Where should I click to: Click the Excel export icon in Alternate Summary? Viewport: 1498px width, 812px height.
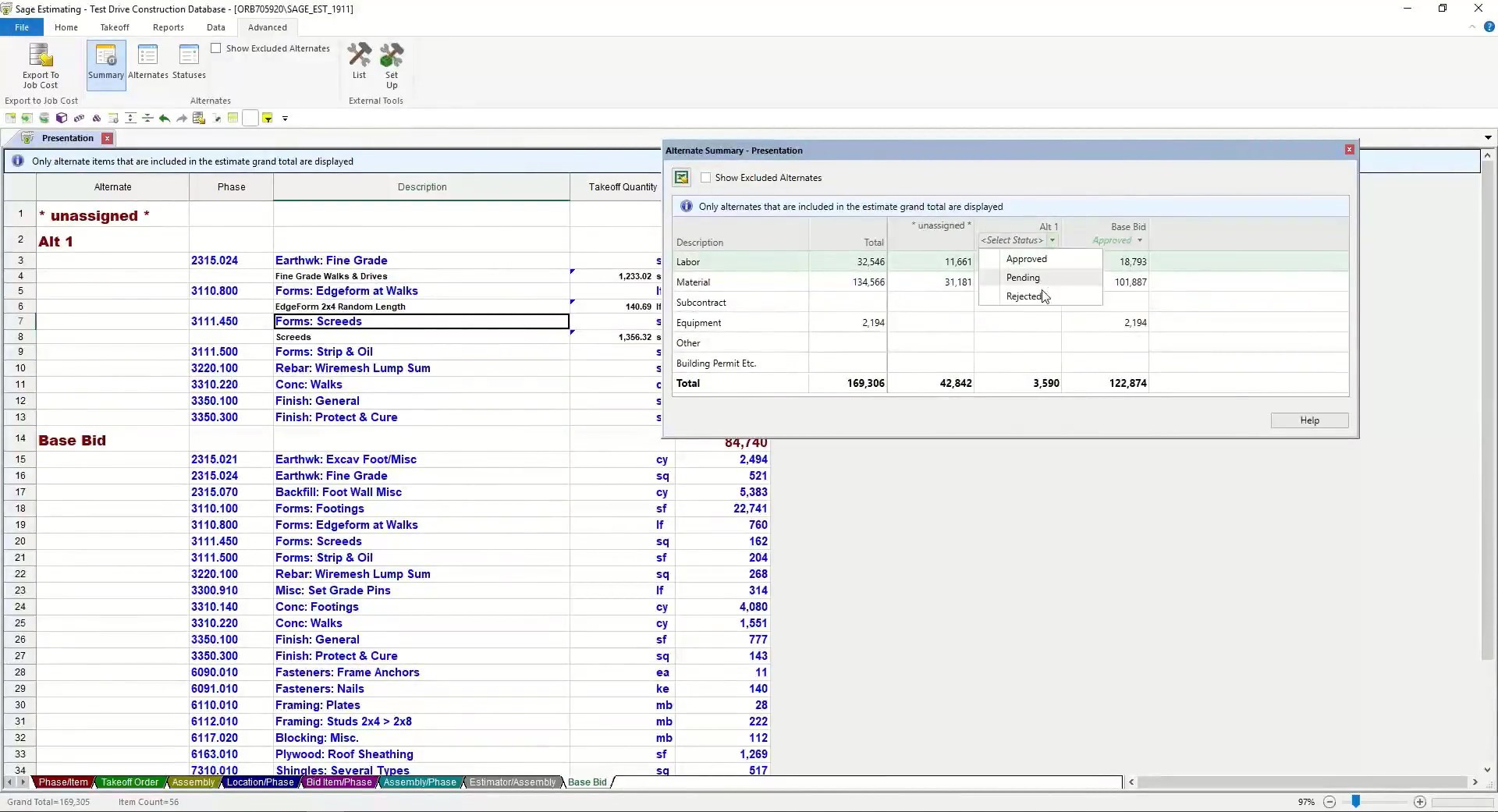tap(681, 178)
